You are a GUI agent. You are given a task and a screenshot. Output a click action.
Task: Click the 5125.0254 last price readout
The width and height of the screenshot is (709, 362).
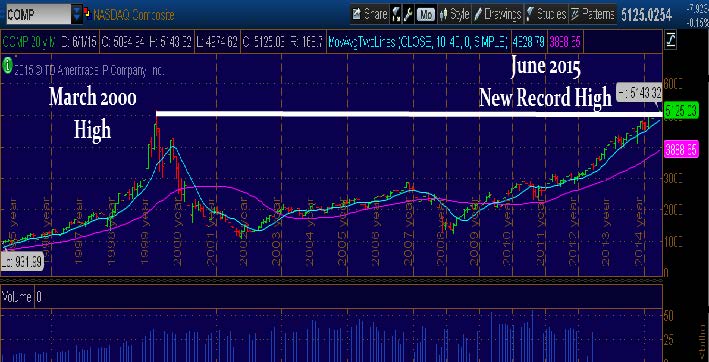point(647,14)
